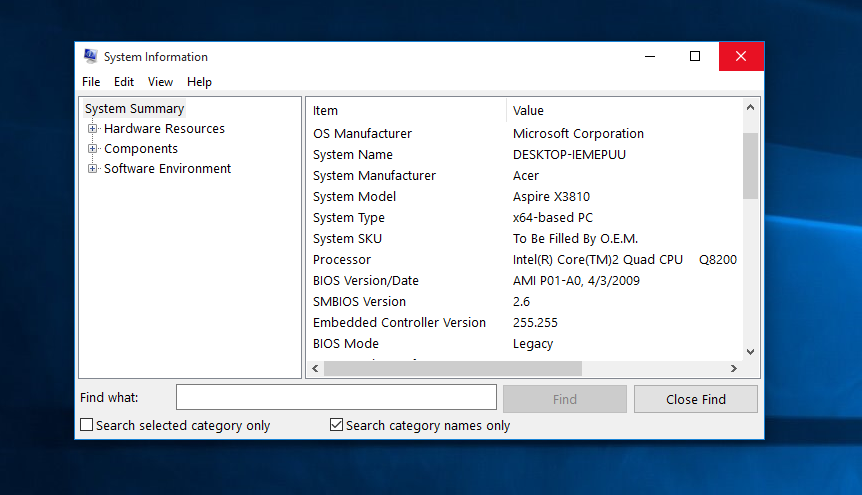Click the horizontal scrollbar thumb
The width and height of the screenshot is (862, 495).
[x=453, y=368]
